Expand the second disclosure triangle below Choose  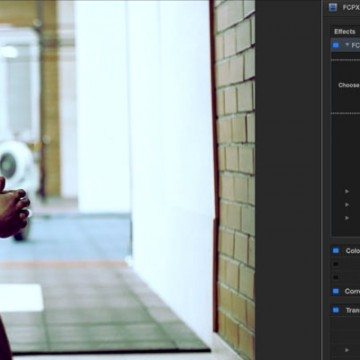click(347, 204)
